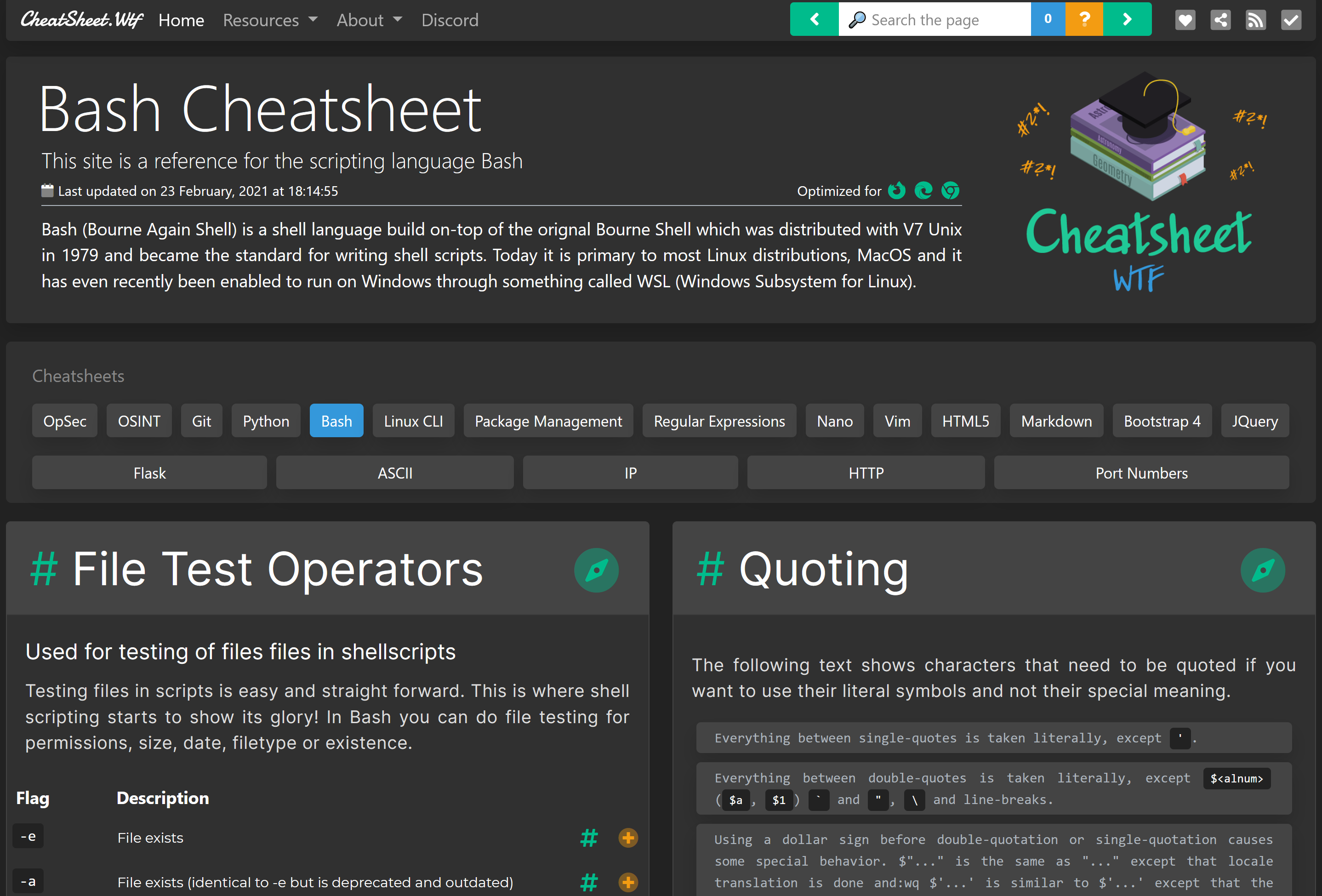
Task: Click compass icon beside File Test Operators
Action: [596, 570]
